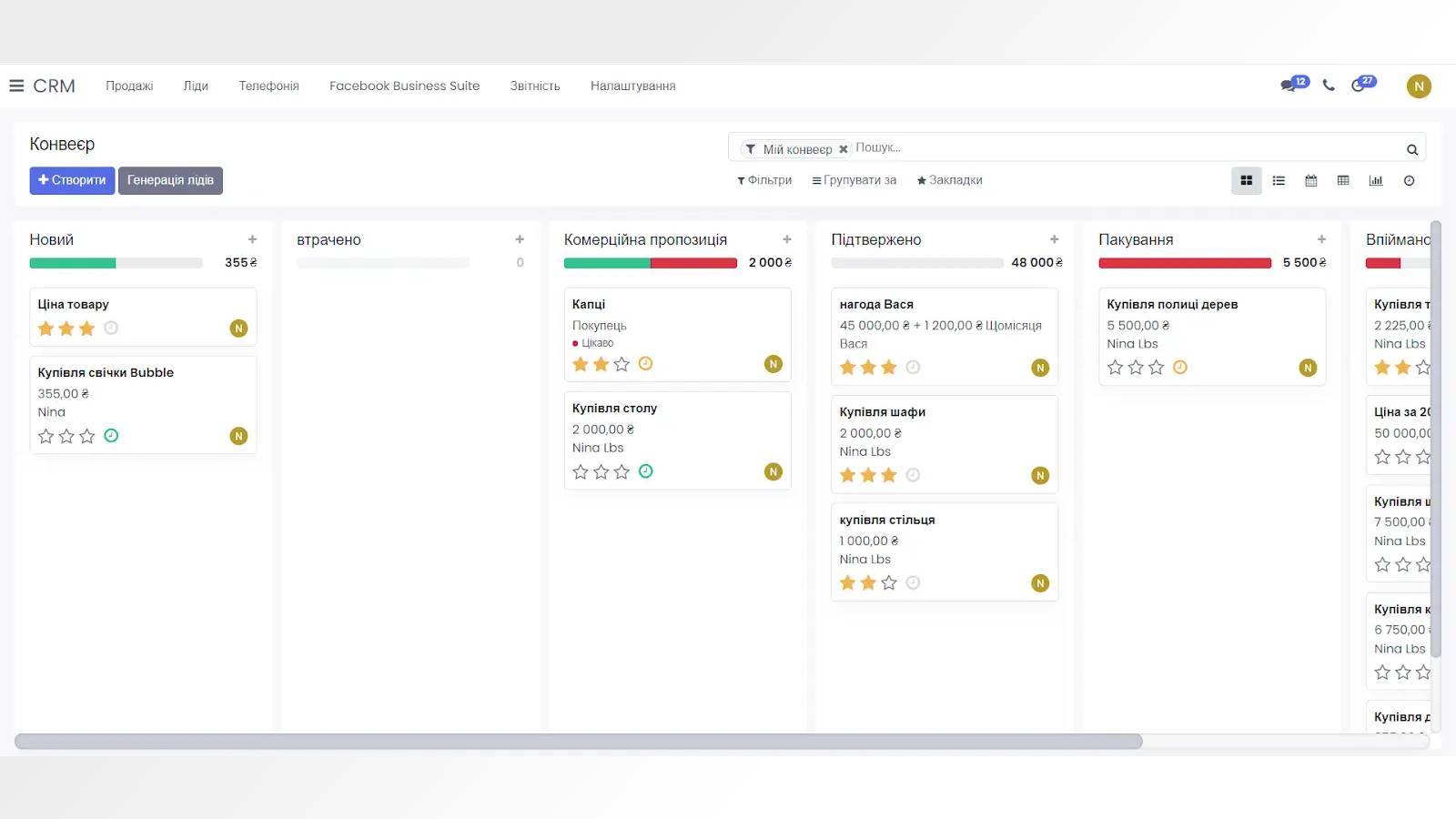The width and height of the screenshot is (1456, 819).
Task: Open the Закладки favorites dropdown
Action: pos(949,180)
